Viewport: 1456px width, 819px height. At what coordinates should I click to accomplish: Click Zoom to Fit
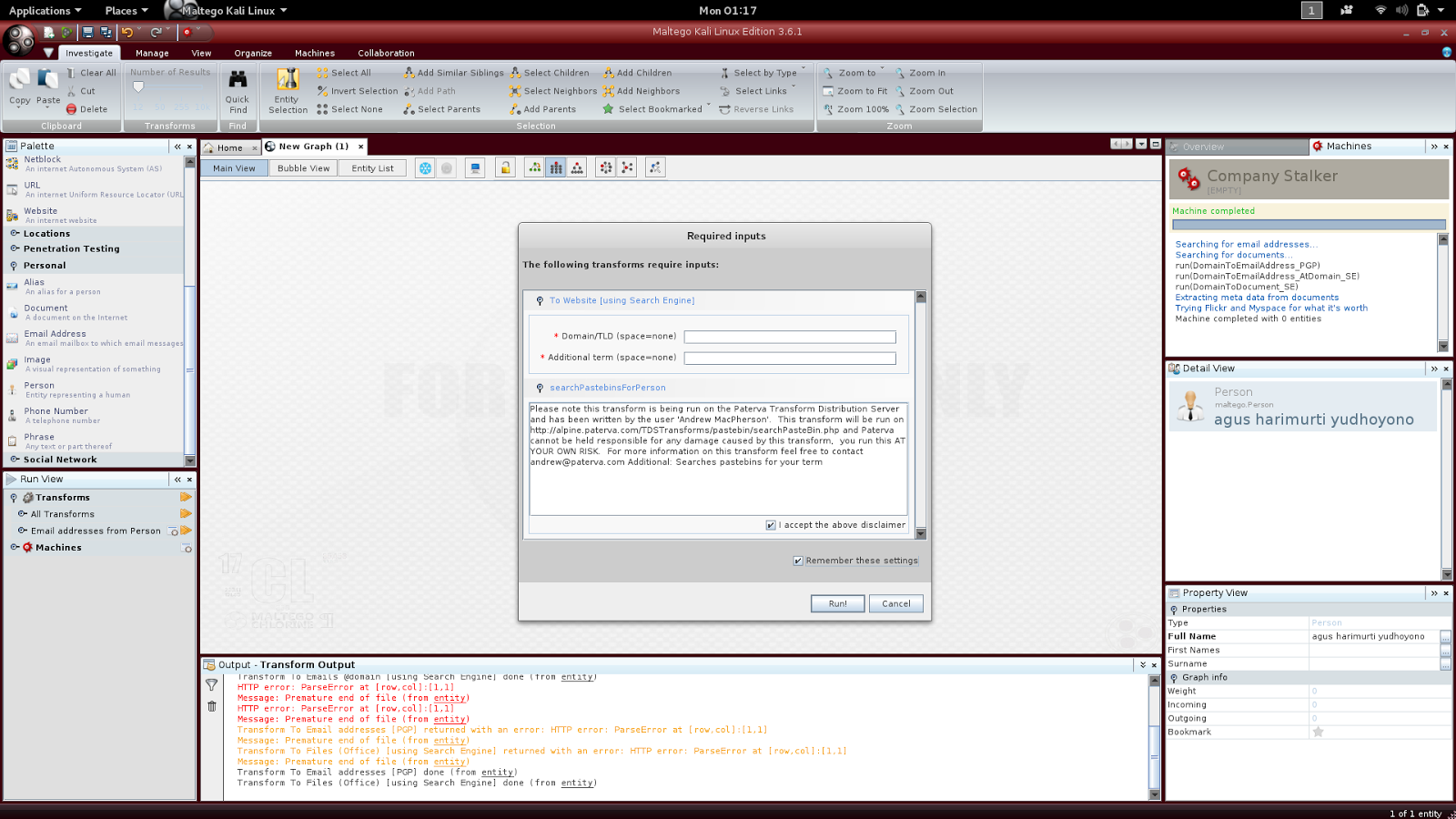[854, 91]
